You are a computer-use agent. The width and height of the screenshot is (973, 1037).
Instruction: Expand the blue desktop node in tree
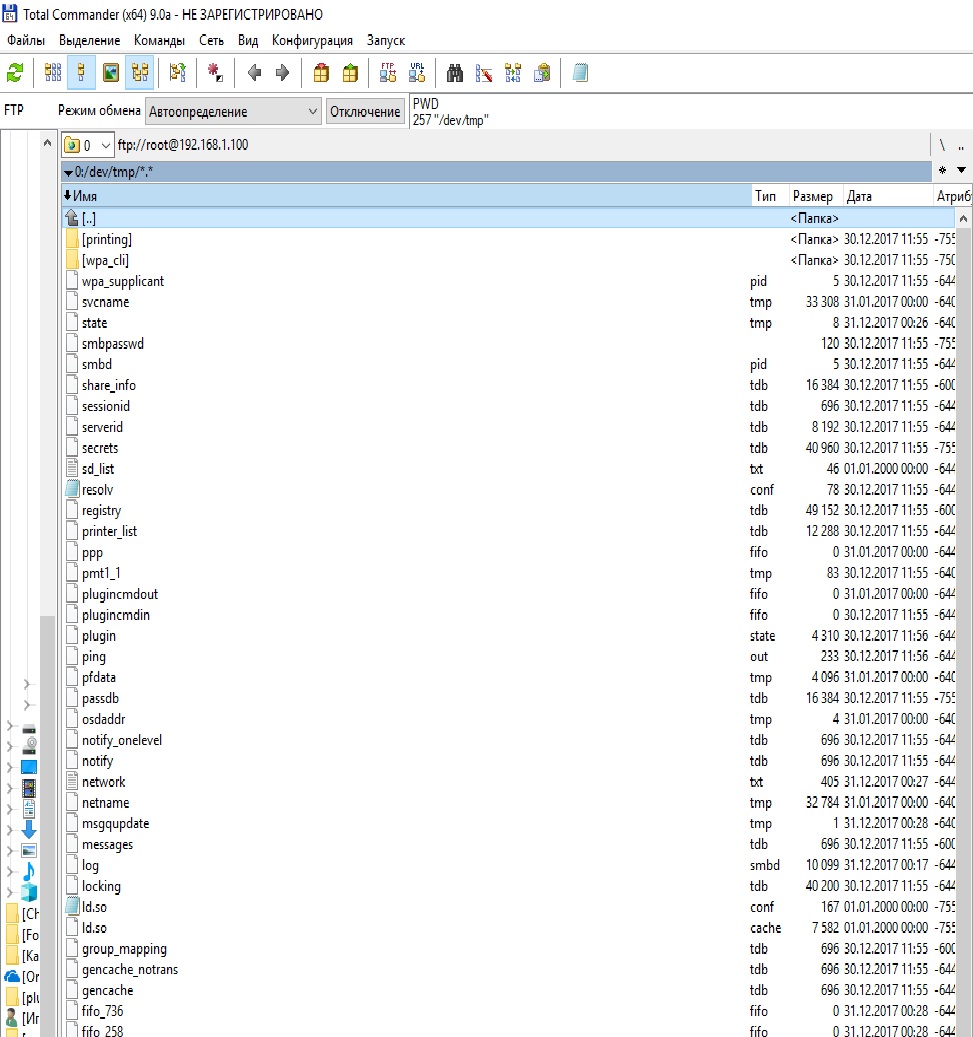pyautogui.click(x=10, y=767)
